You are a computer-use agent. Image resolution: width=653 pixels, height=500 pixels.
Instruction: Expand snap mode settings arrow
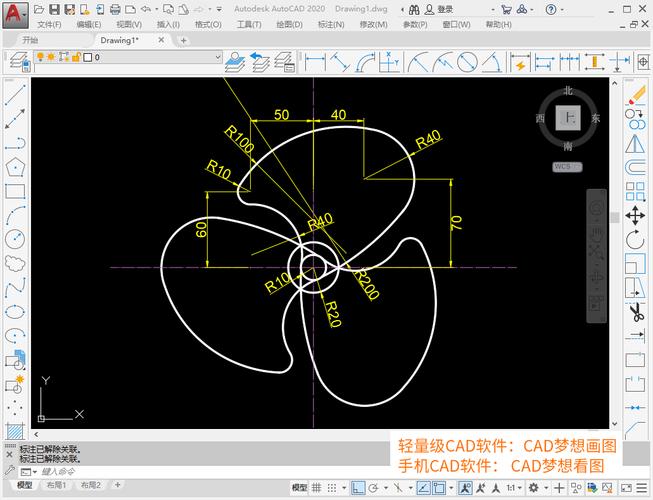coord(344,488)
